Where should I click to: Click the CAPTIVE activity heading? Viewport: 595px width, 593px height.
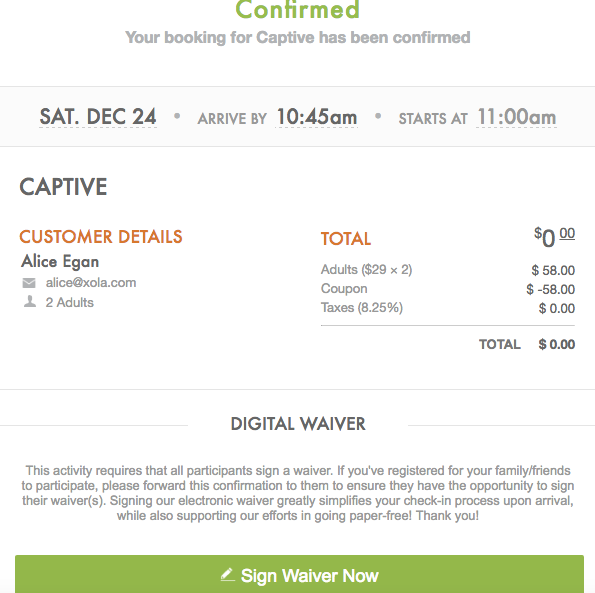pos(63,187)
